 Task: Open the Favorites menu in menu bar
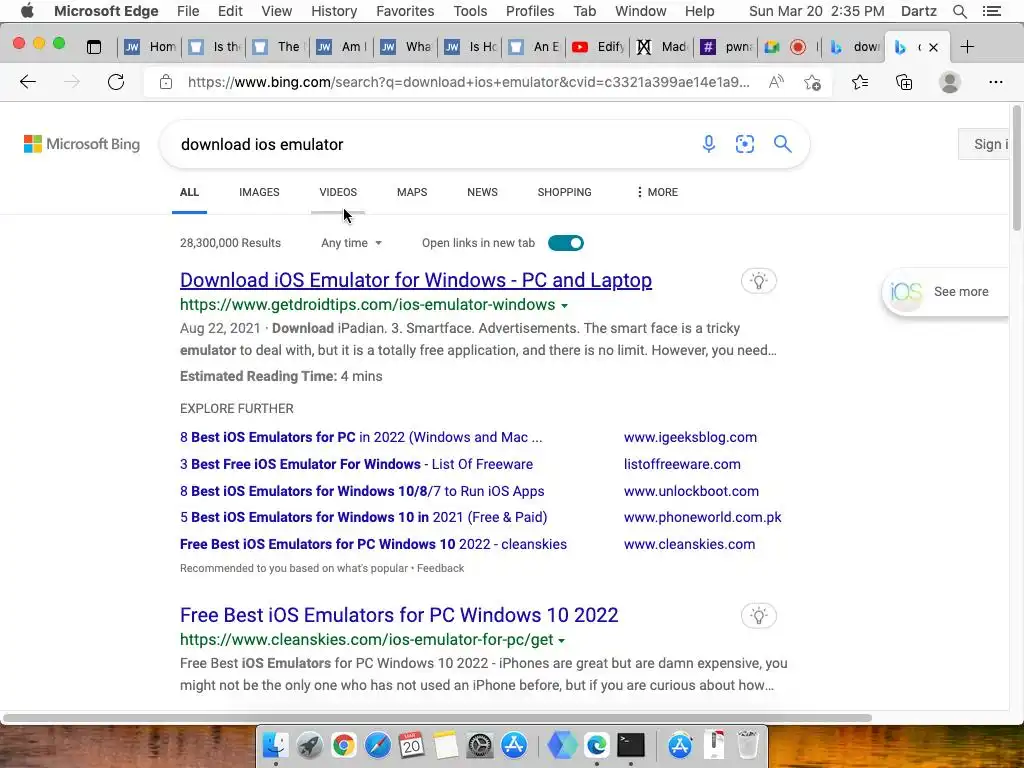(x=405, y=11)
